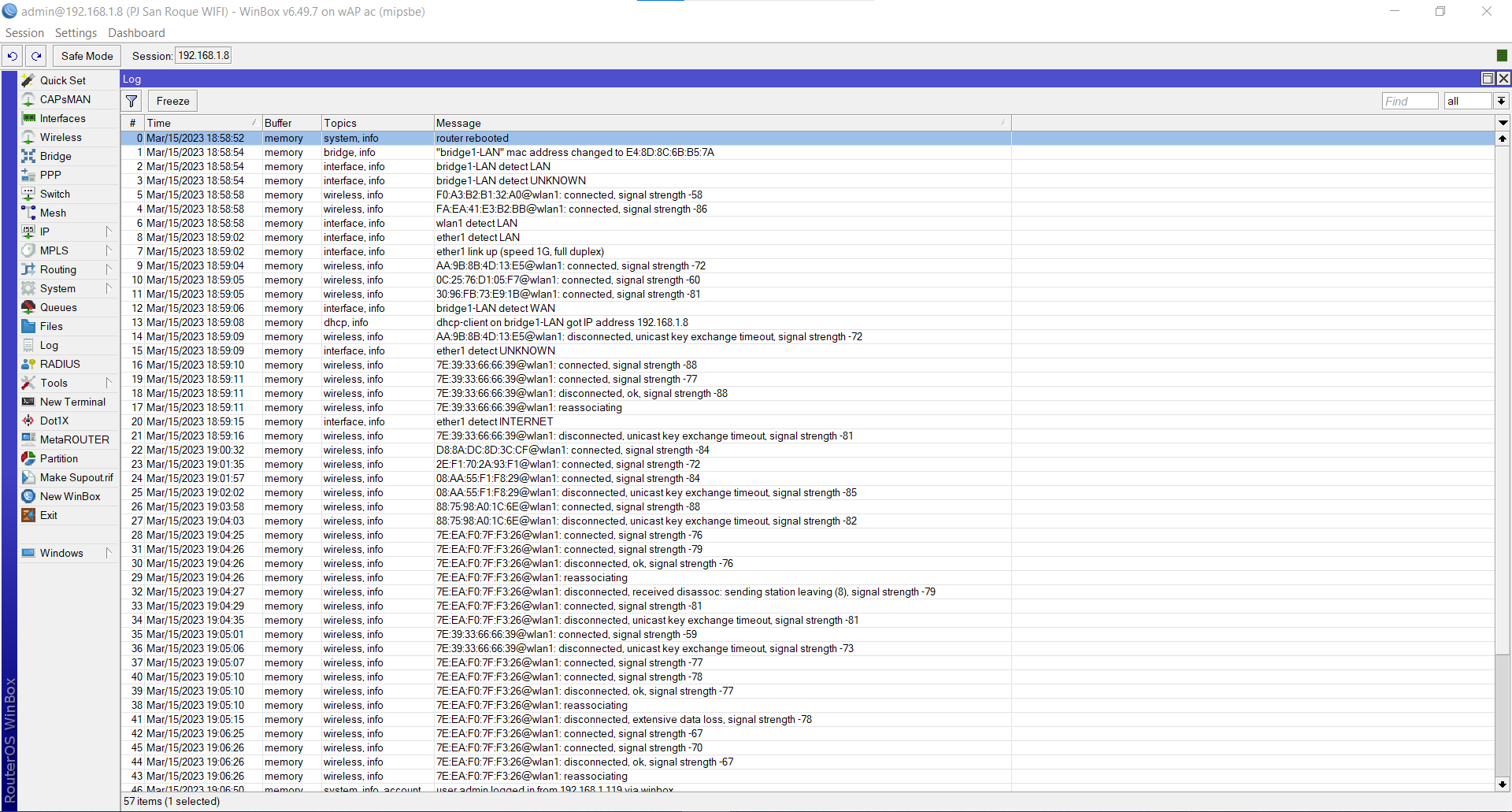Image resolution: width=1512 pixels, height=812 pixels.
Task: Click the Freeze button in the Log window
Action: coord(172,101)
